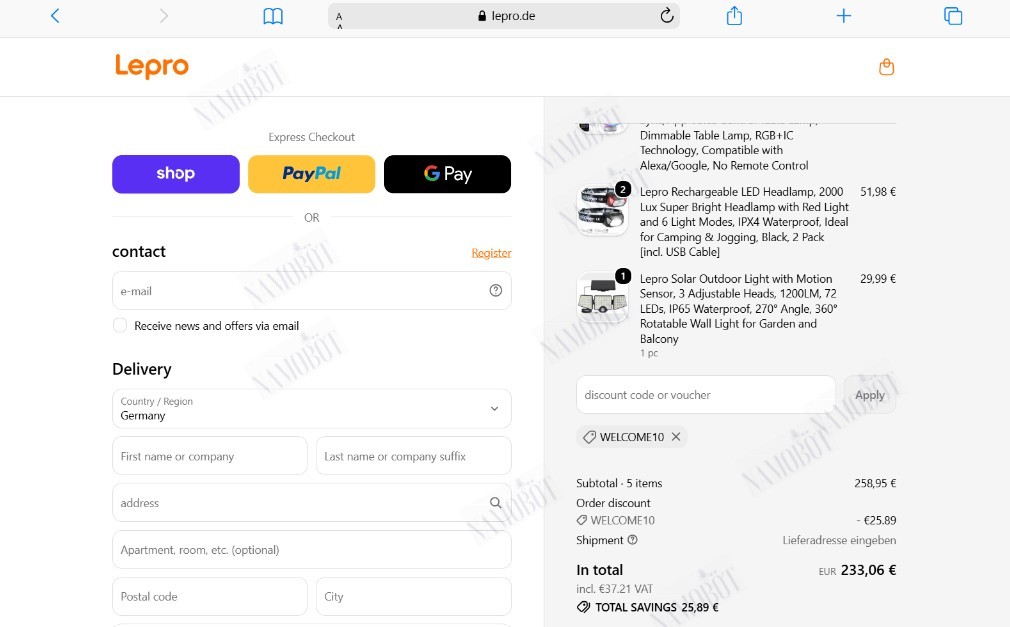Click Shipment info question mark icon
The image size is (1010, 627).
633,540
